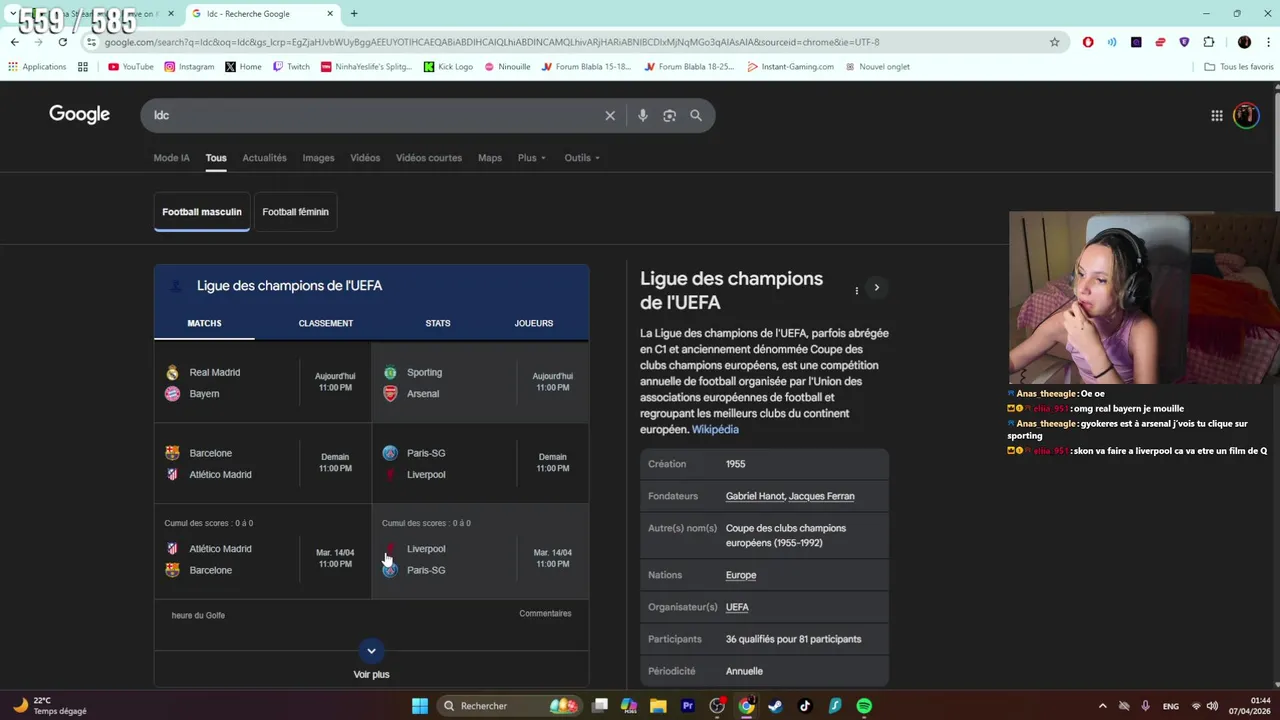The image size is (1280, 720).
Task: Open the Gabriel Hanot link
Action: tap(756, 496)
